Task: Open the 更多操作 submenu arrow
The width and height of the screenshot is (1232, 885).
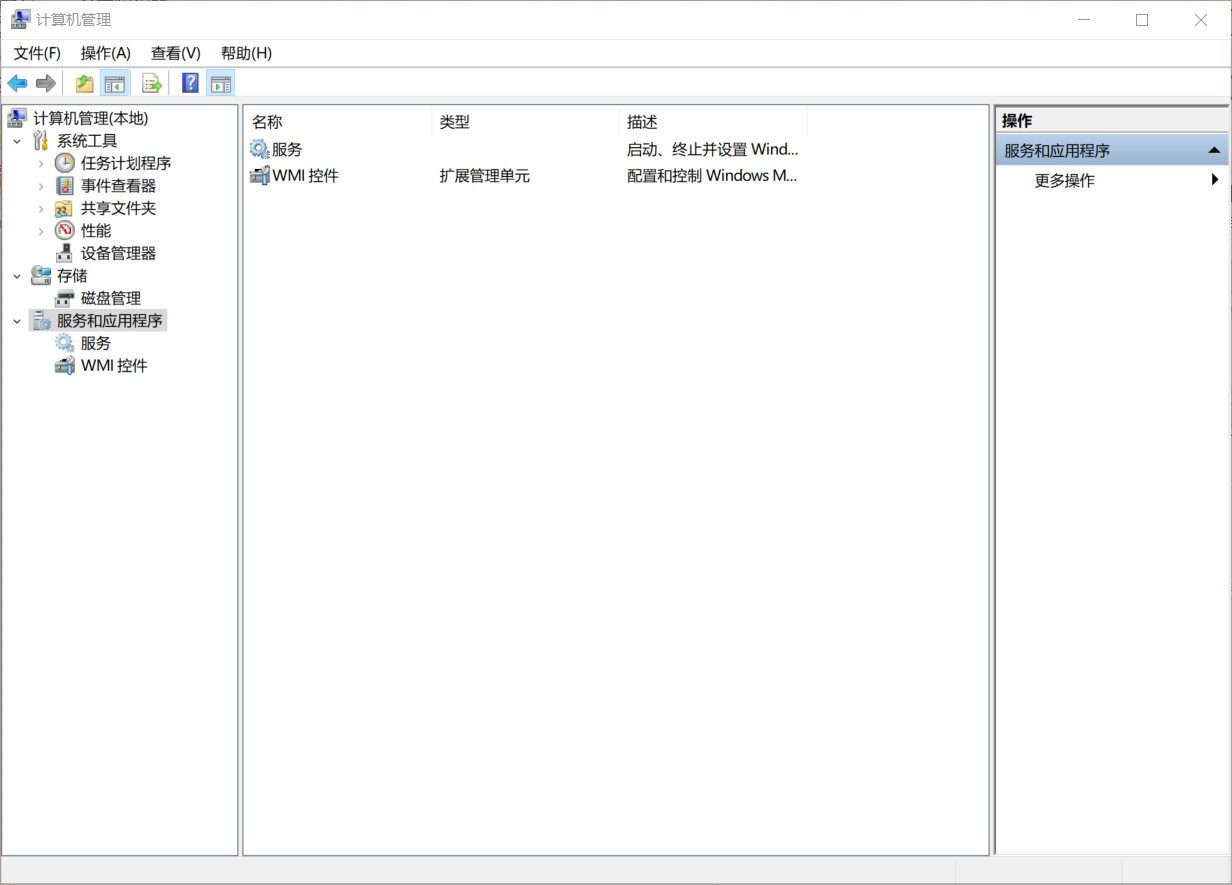Action: click(1215, 180)
